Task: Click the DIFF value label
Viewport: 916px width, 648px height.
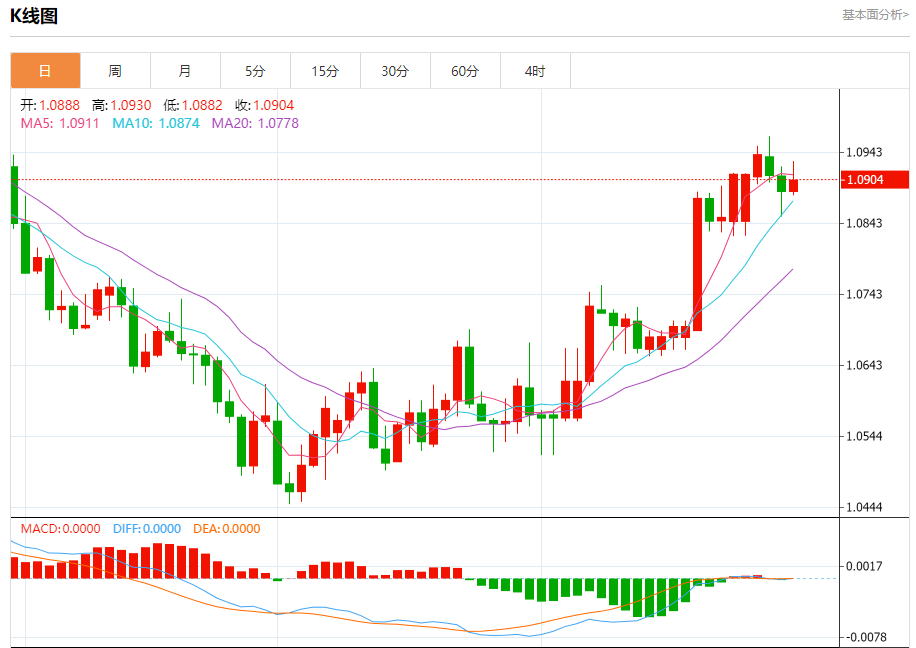Action: coord(147,529)
